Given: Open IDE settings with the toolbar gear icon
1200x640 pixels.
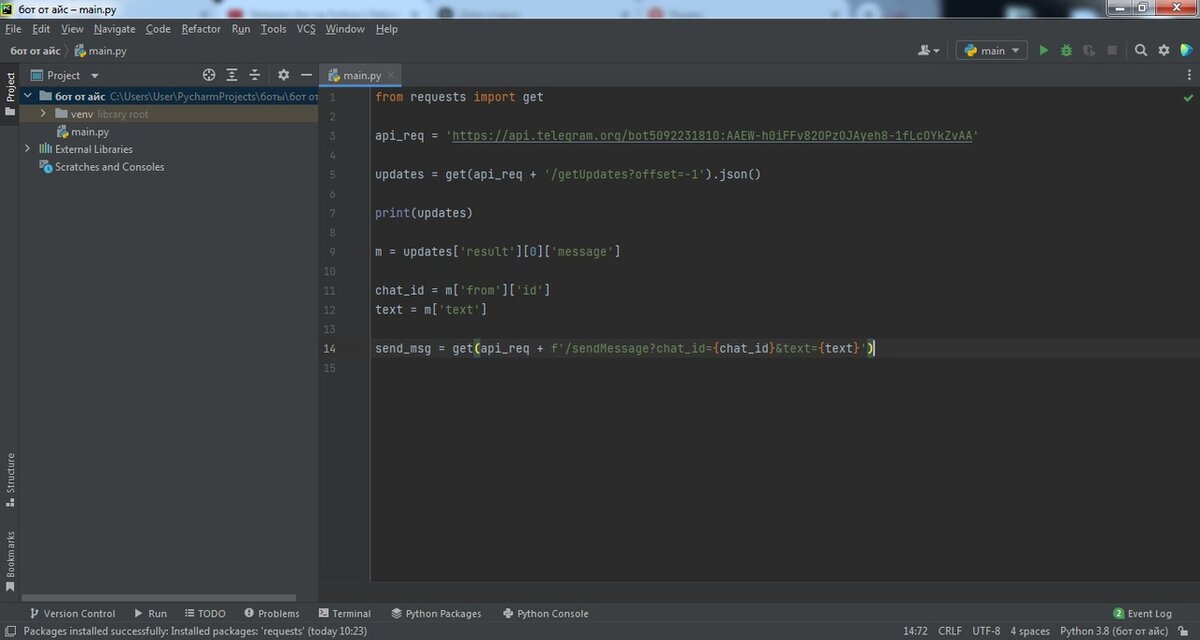Looking at the screenshot, I should click(x=1164, y=50).
